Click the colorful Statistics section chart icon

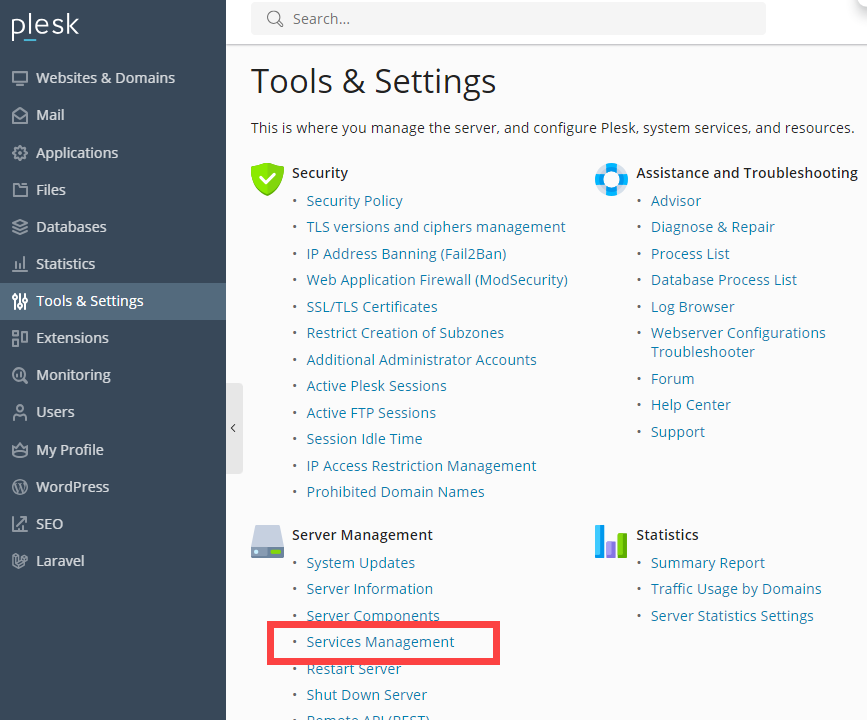pyautogui.click(x=611, y=541)
